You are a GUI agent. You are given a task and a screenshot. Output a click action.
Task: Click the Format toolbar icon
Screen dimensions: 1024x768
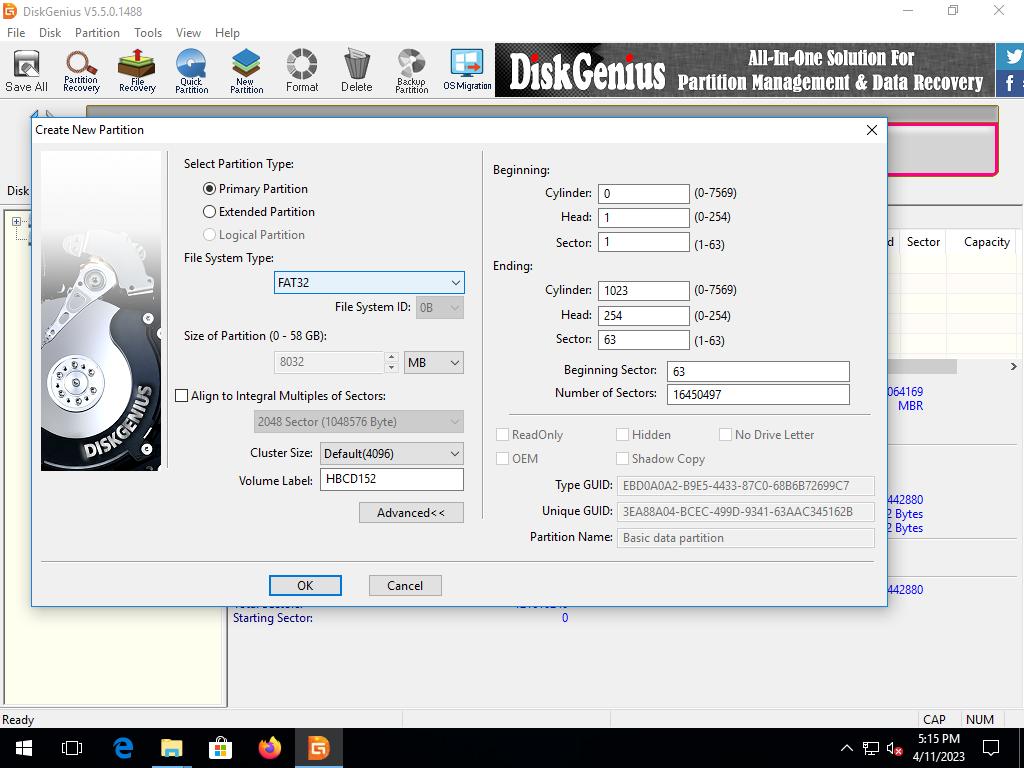(301, 70)
